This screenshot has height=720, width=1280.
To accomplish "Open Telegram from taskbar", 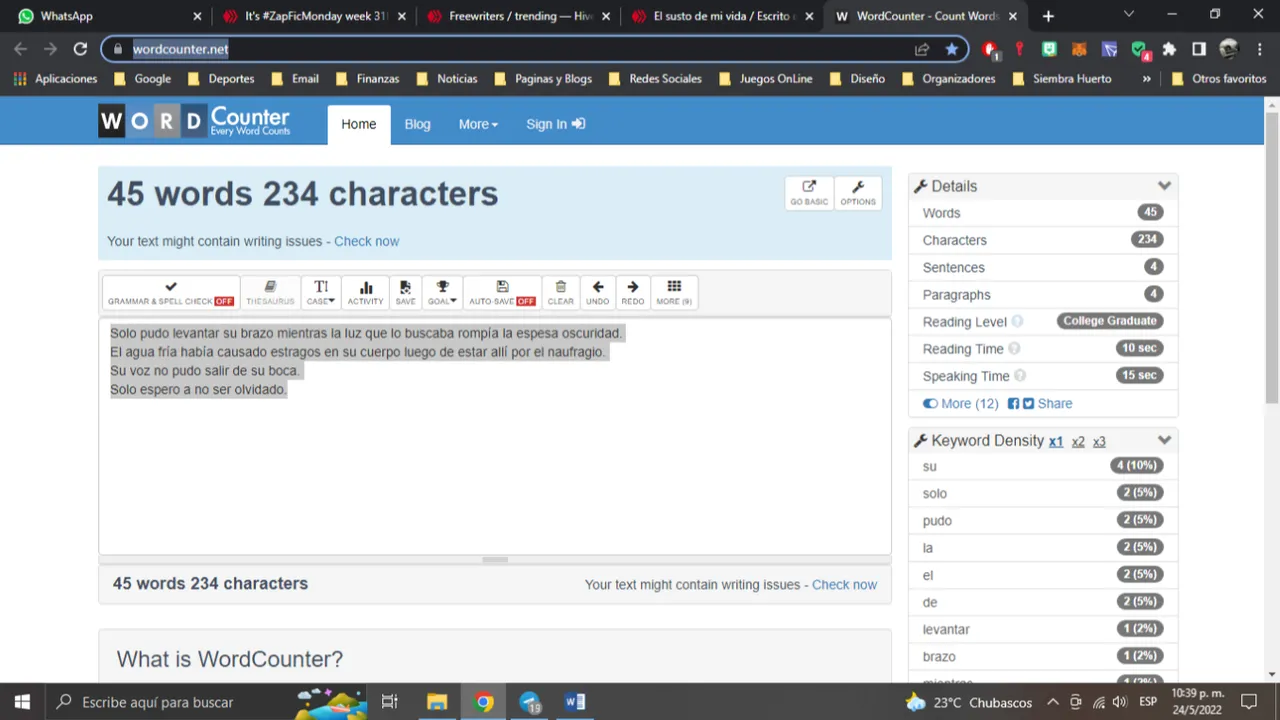I will [x=529, y=702].
